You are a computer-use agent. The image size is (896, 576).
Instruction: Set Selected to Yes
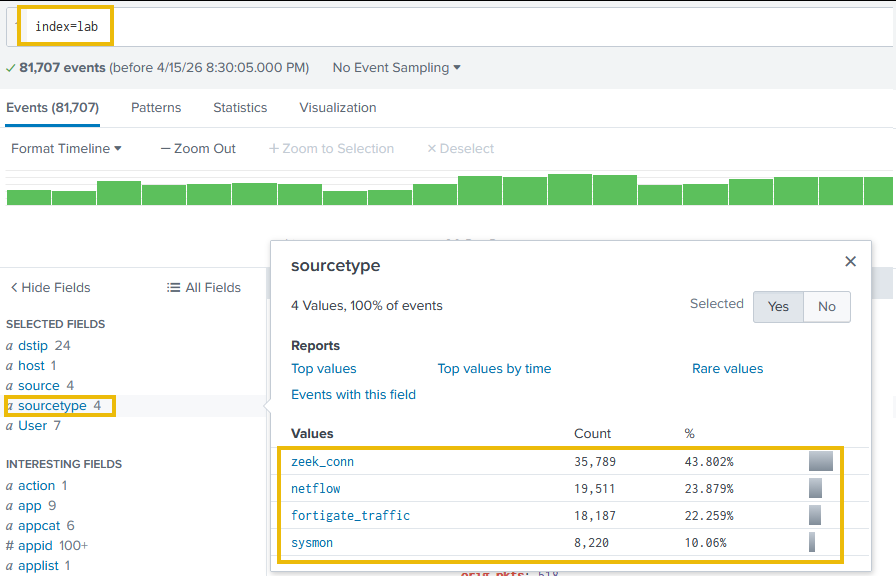click(x=778, y=307)
